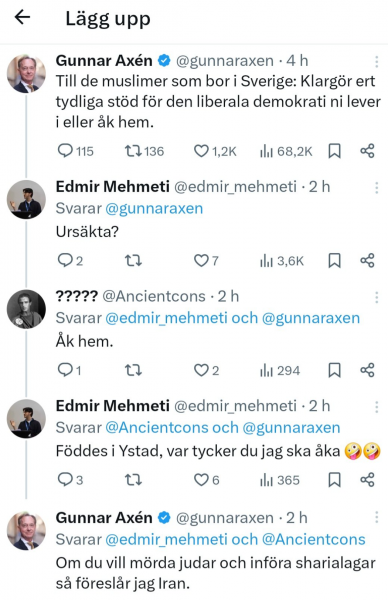
Task: Bookmark the 'Föddes i Ystad' tweet
Action: click(x=334, y=480)
